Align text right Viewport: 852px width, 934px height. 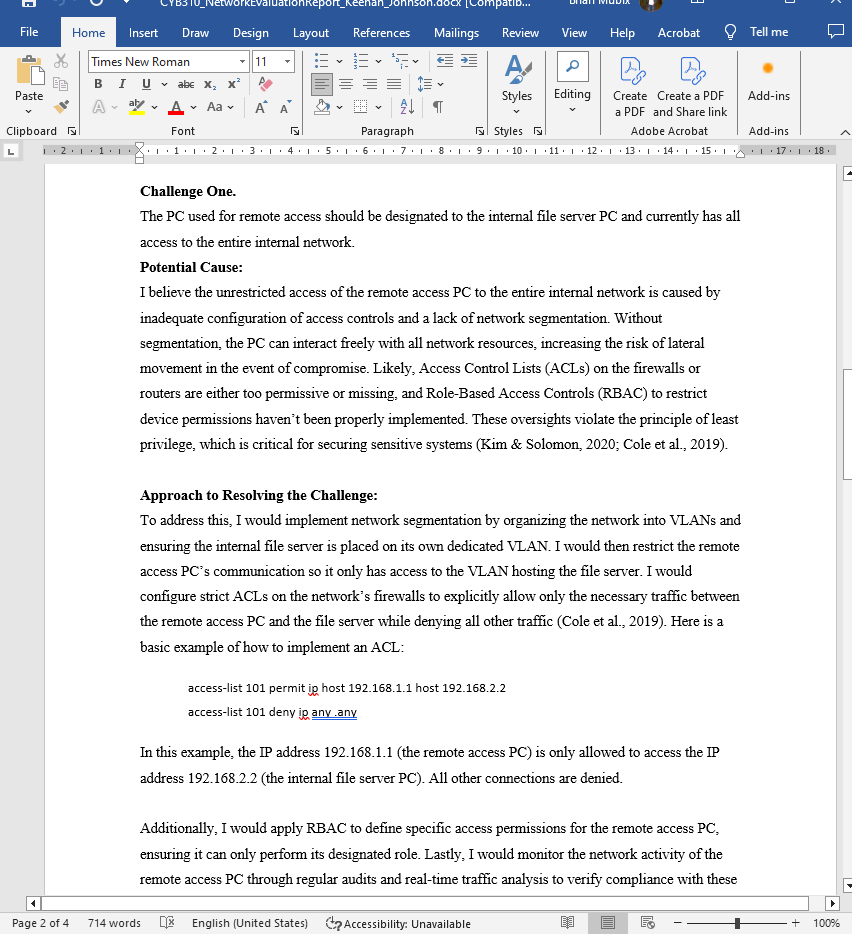point(370,84)
